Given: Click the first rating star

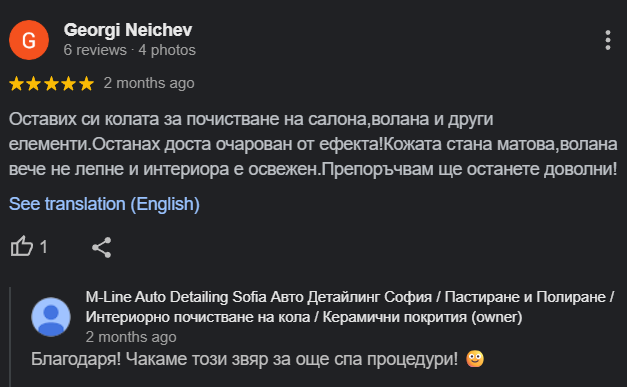Looking at the screenshot, I should [16, 84].
